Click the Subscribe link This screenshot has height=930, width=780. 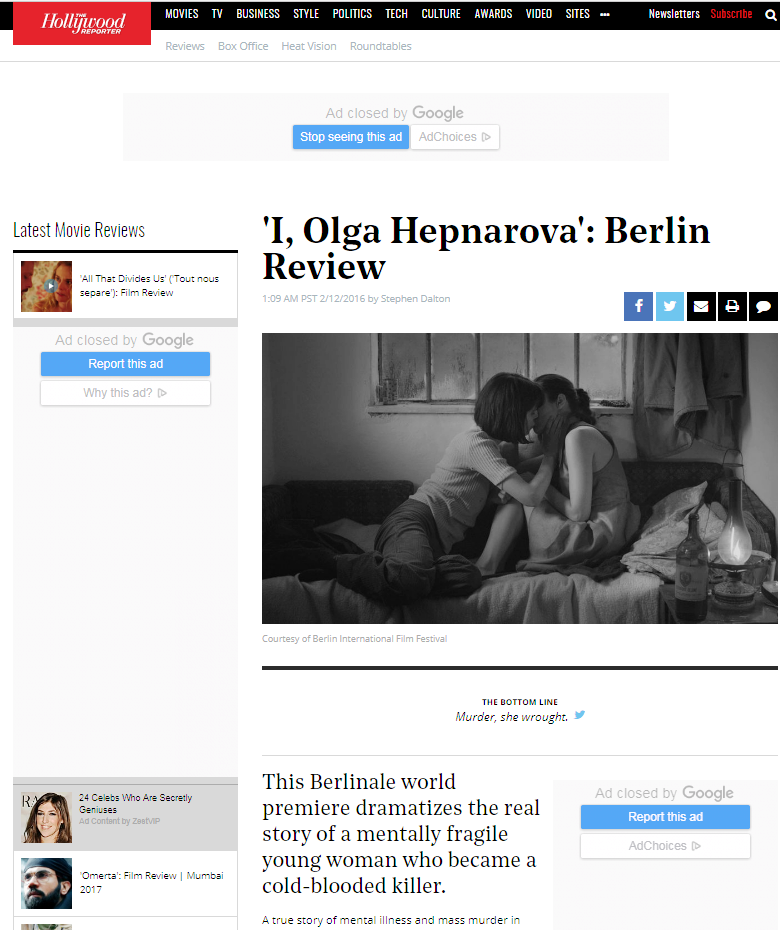tap(731, 14)
